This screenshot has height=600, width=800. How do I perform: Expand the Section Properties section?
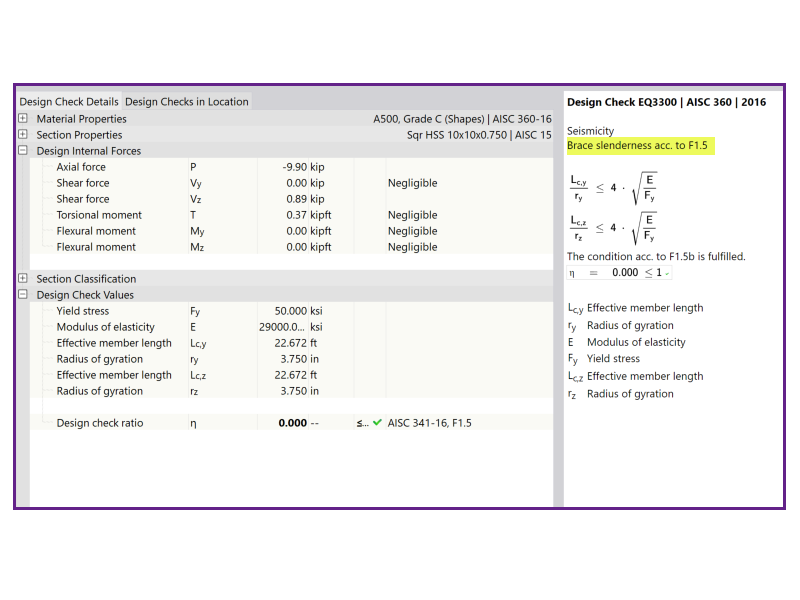(x=22, y=134)
